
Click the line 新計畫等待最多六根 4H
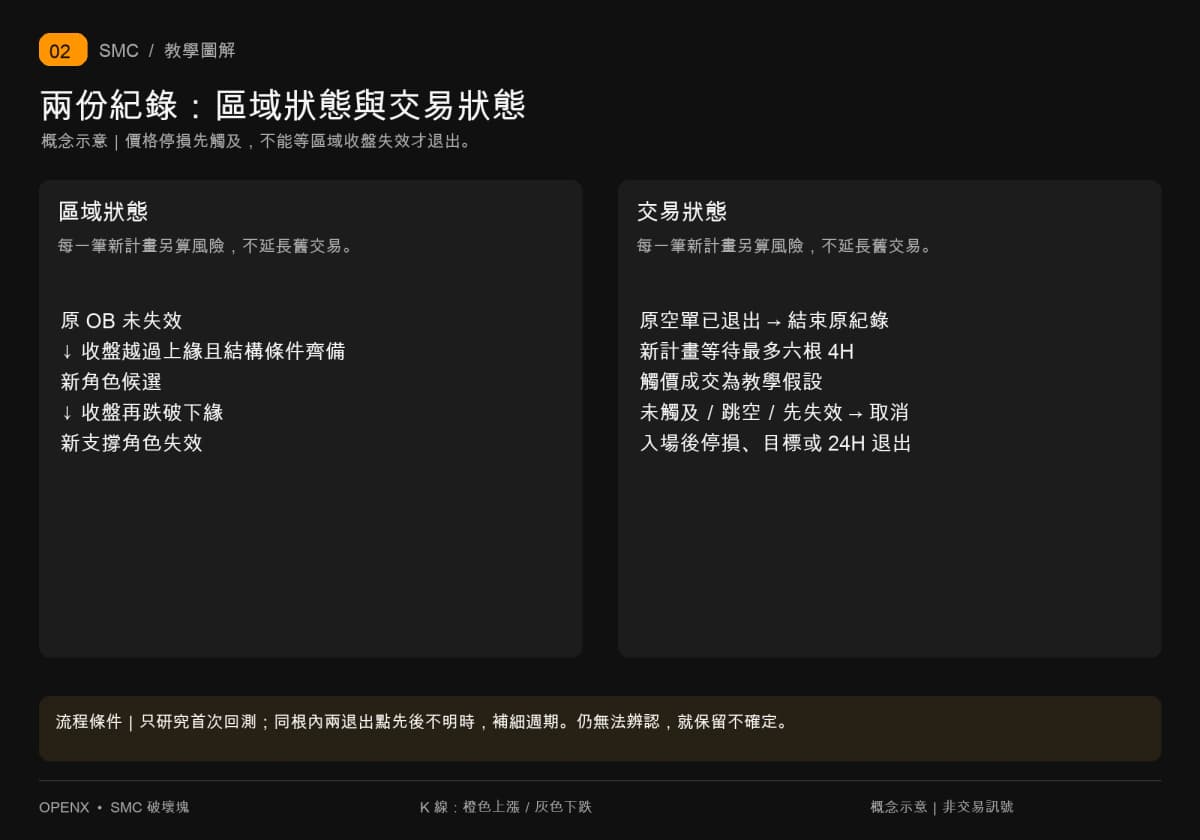coord(747,351)
